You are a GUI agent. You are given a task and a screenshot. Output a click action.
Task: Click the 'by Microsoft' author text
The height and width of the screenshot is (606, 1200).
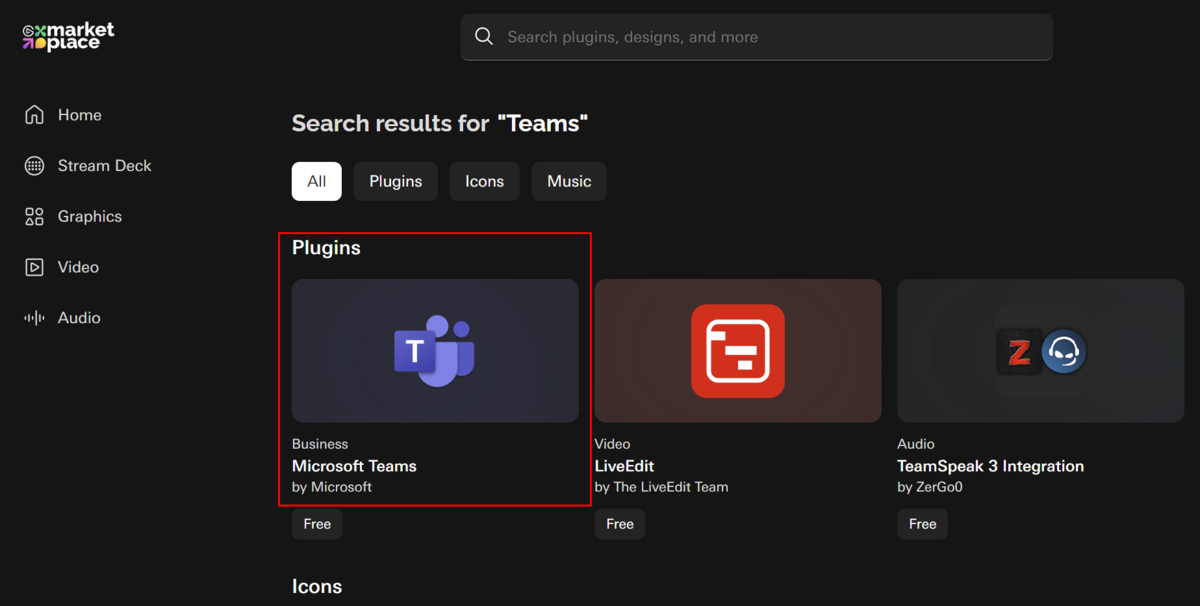332,487
